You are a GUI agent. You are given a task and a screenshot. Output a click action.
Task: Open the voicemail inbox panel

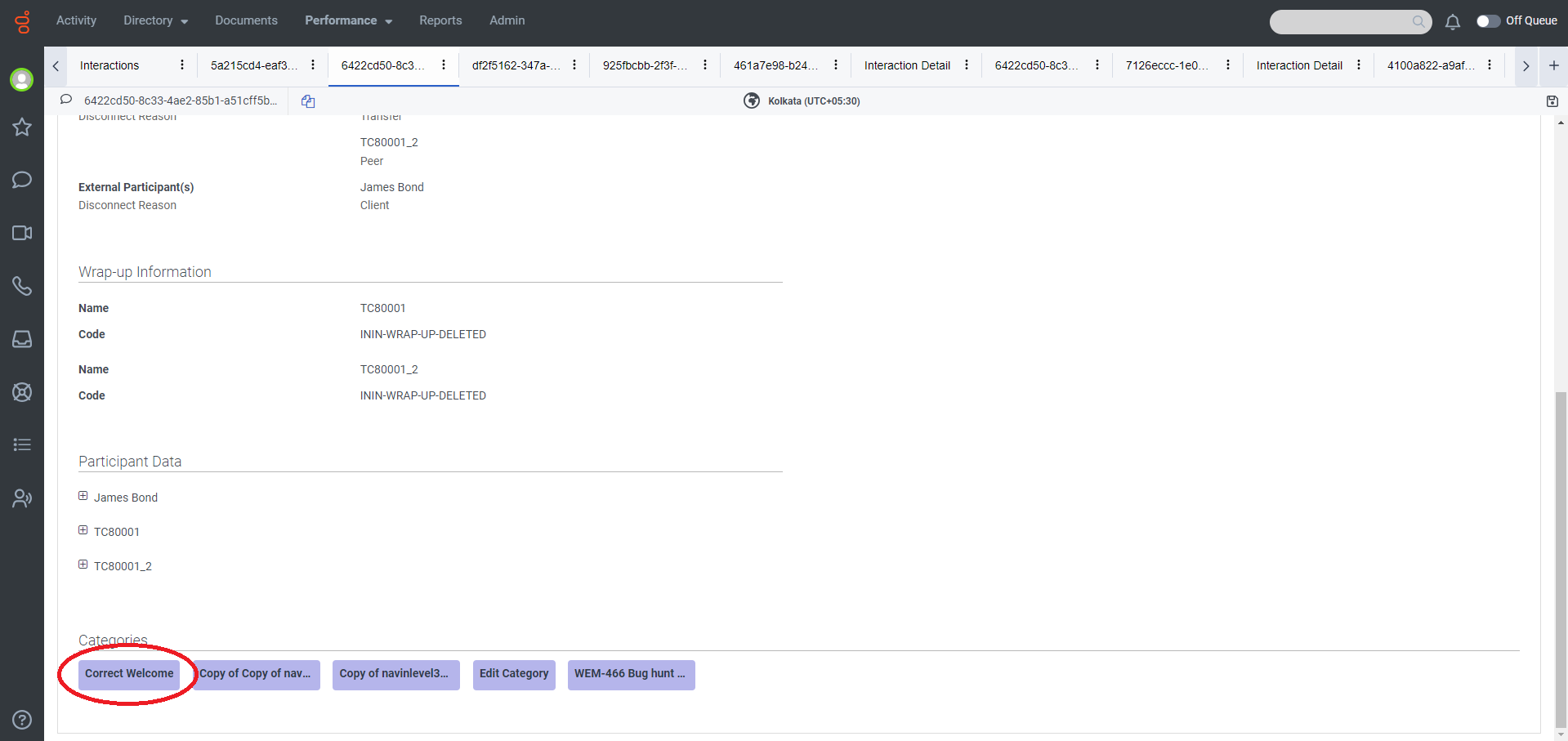pyautogui.click(x=22, y=339)
